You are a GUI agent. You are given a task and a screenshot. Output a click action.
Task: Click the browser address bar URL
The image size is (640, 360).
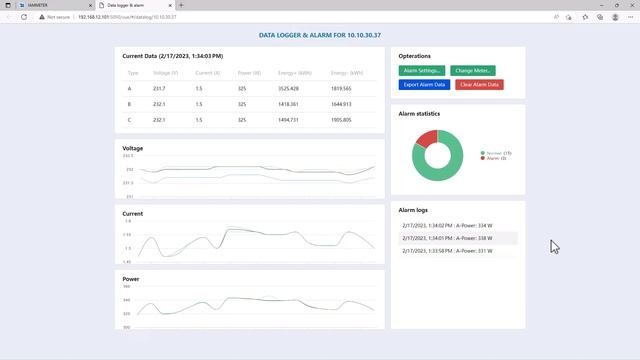pos(127,17)
